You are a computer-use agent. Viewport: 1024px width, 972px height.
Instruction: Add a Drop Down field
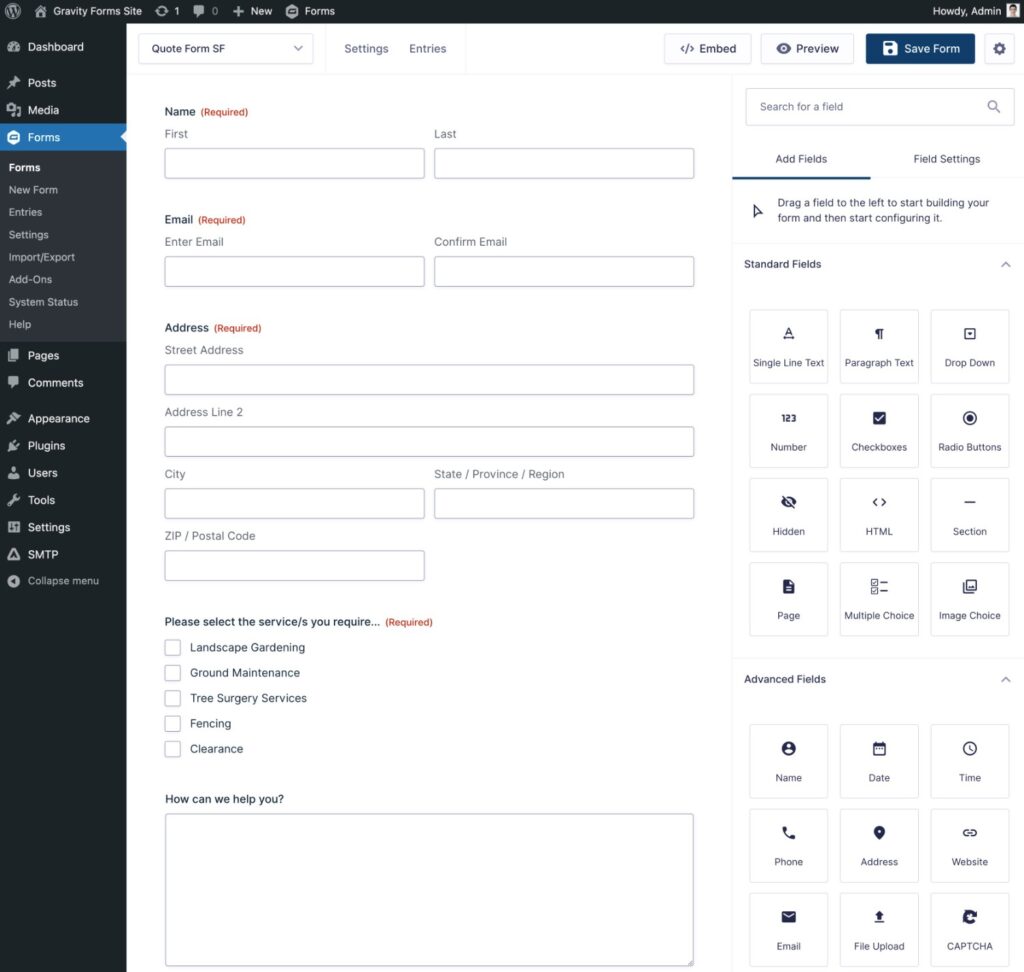[969, 347]
